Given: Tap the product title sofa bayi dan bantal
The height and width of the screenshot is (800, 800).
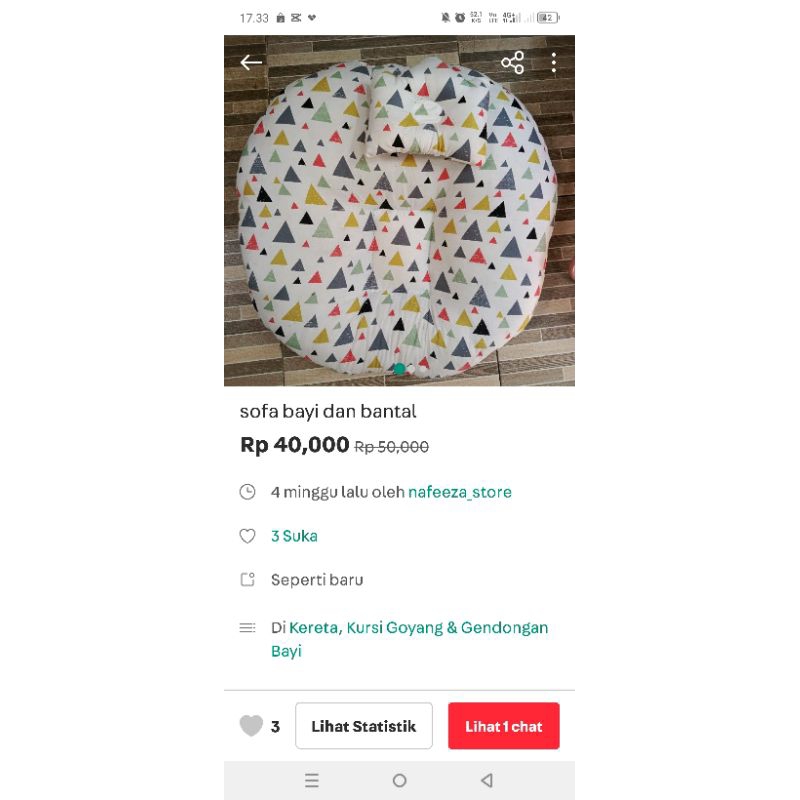Looking at the screenshot, I should 328,411.
